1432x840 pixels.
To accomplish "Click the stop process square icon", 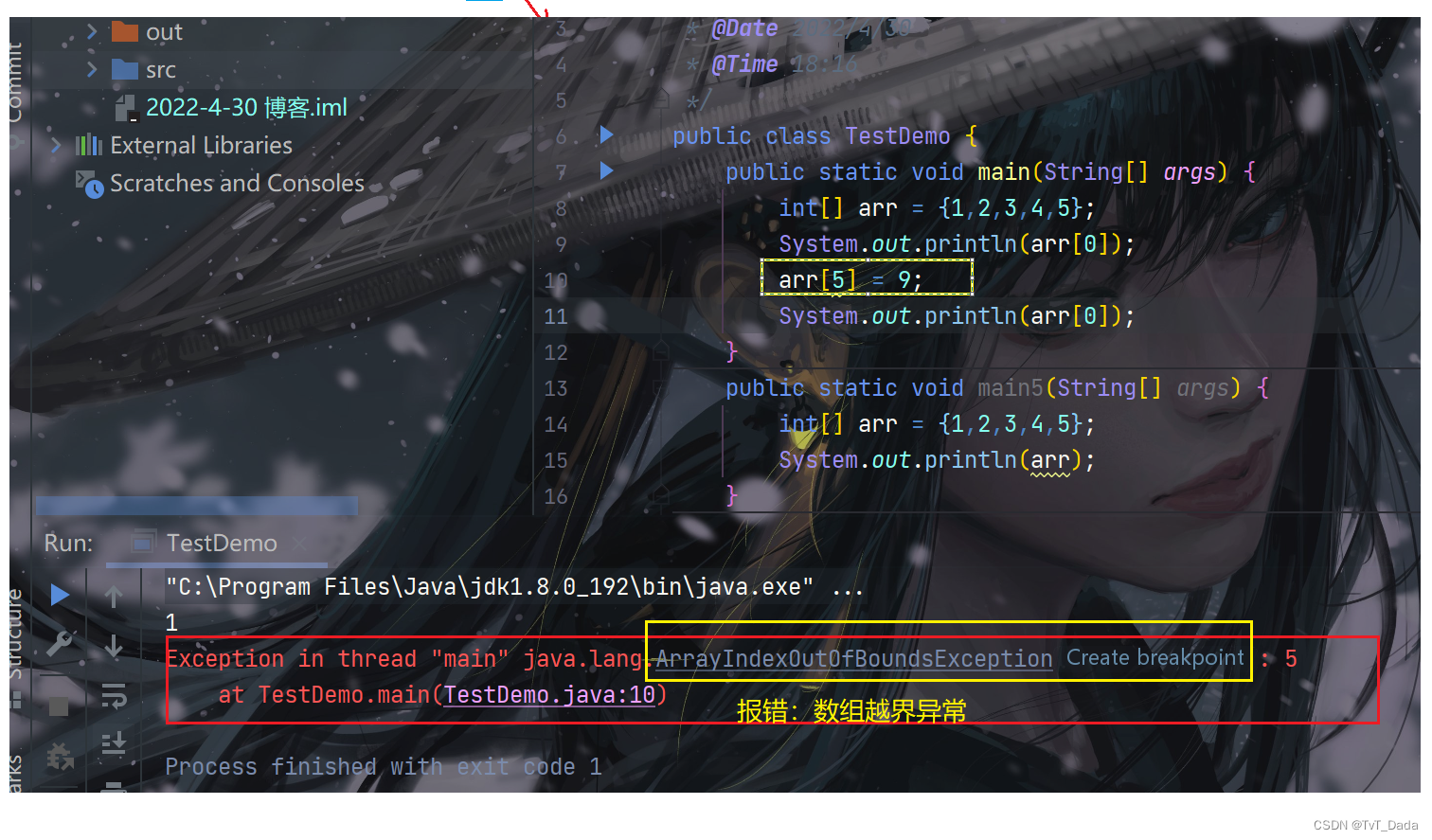I will tap(59, 706).
